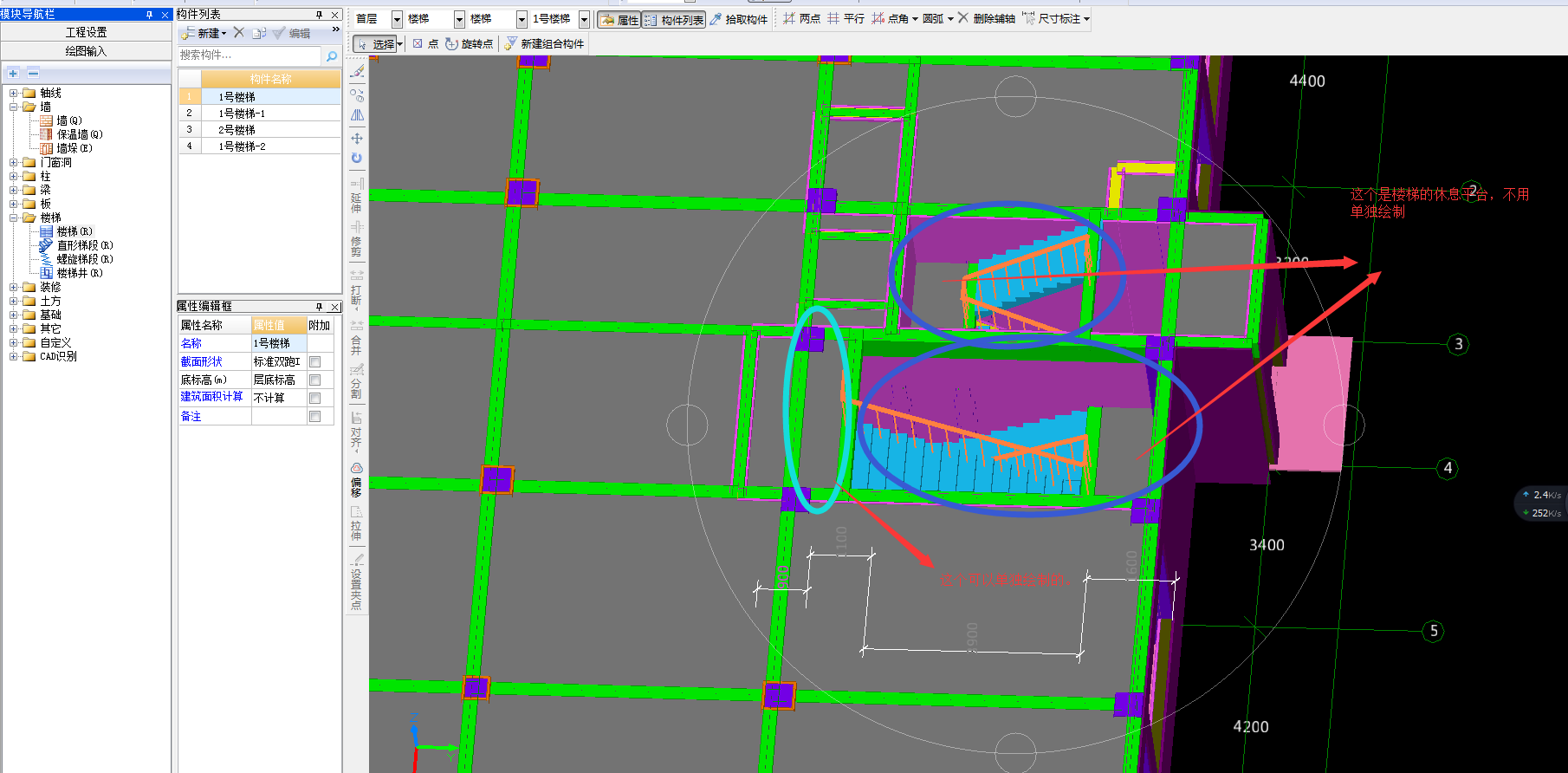Click the mirror icon in vertical toolbar

(357, 115)
